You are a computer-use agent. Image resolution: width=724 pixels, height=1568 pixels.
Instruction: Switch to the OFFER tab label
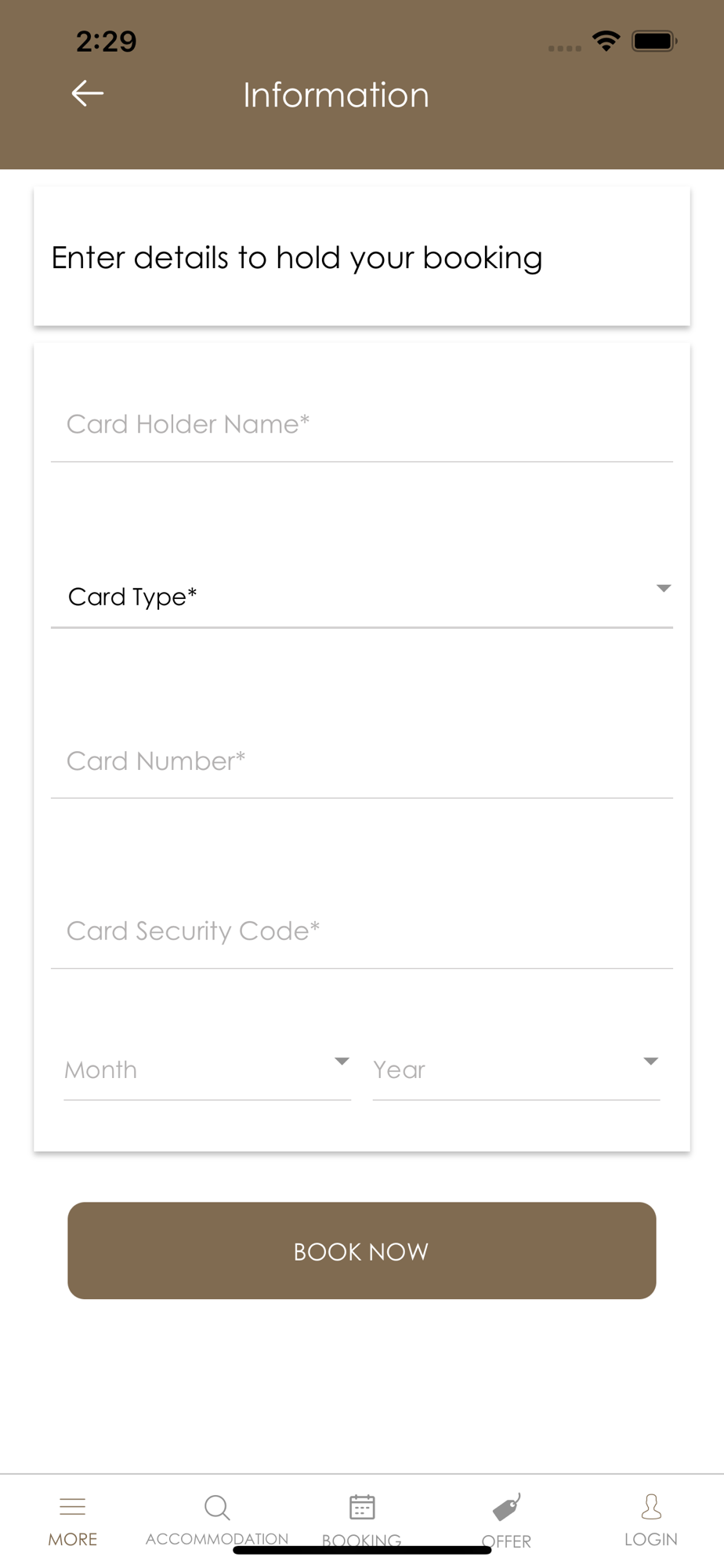(506, 1541)
